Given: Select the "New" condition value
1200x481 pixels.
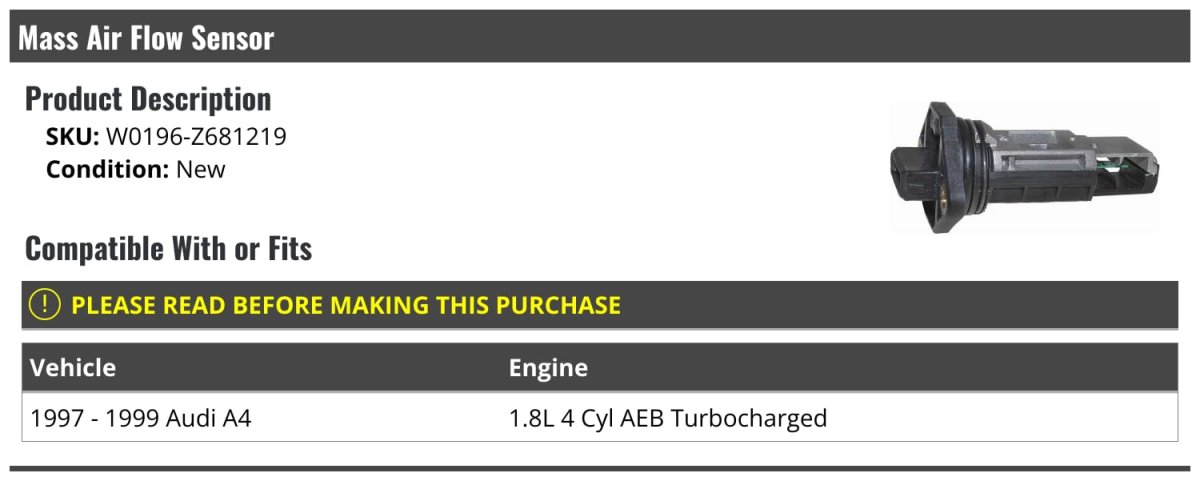Looking at the screenshot, I should point(201,169).
